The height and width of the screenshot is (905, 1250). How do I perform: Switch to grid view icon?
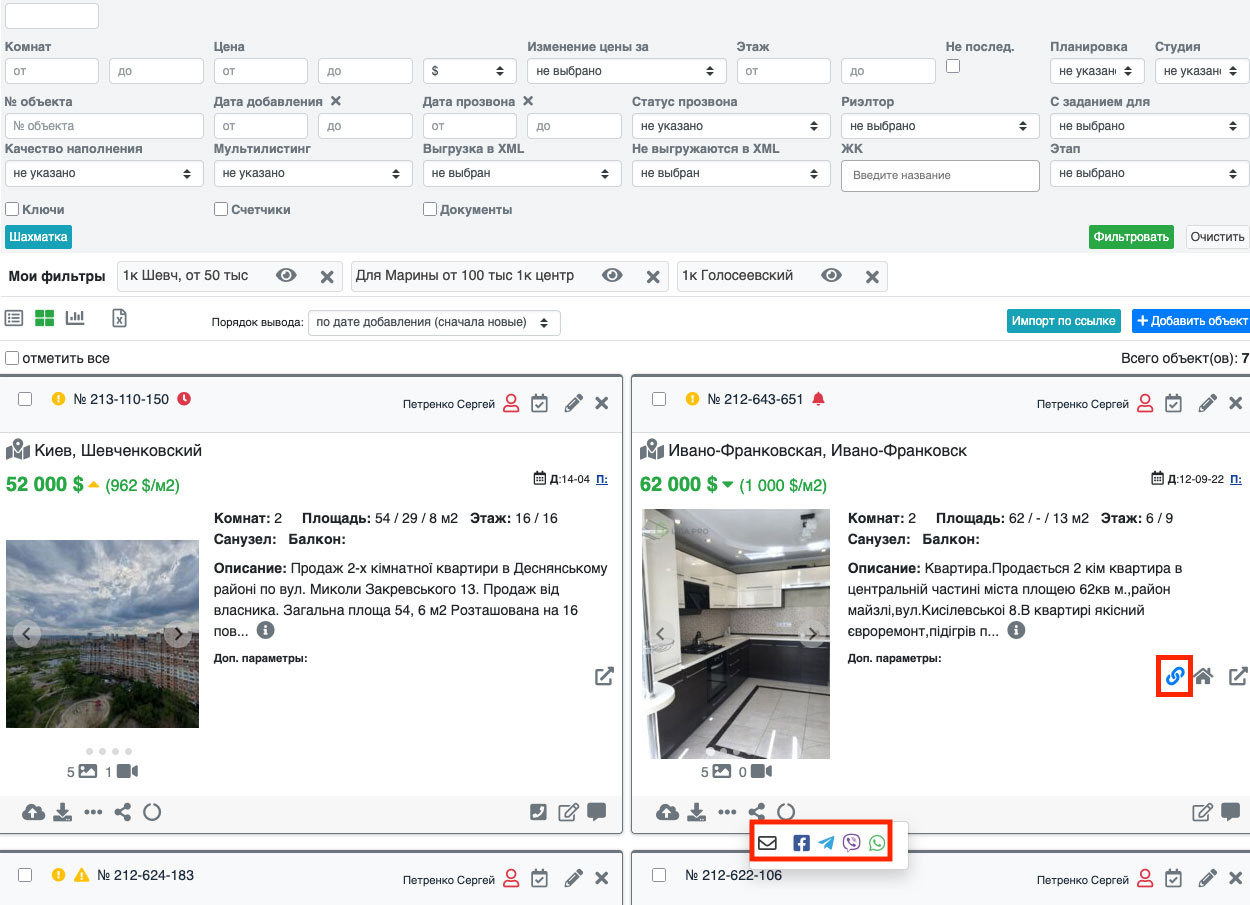[x=45, y=318]
